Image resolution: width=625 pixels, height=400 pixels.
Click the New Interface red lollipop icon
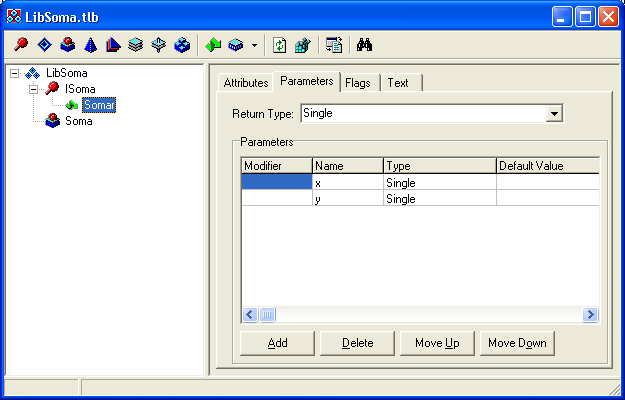coord(21,45)
